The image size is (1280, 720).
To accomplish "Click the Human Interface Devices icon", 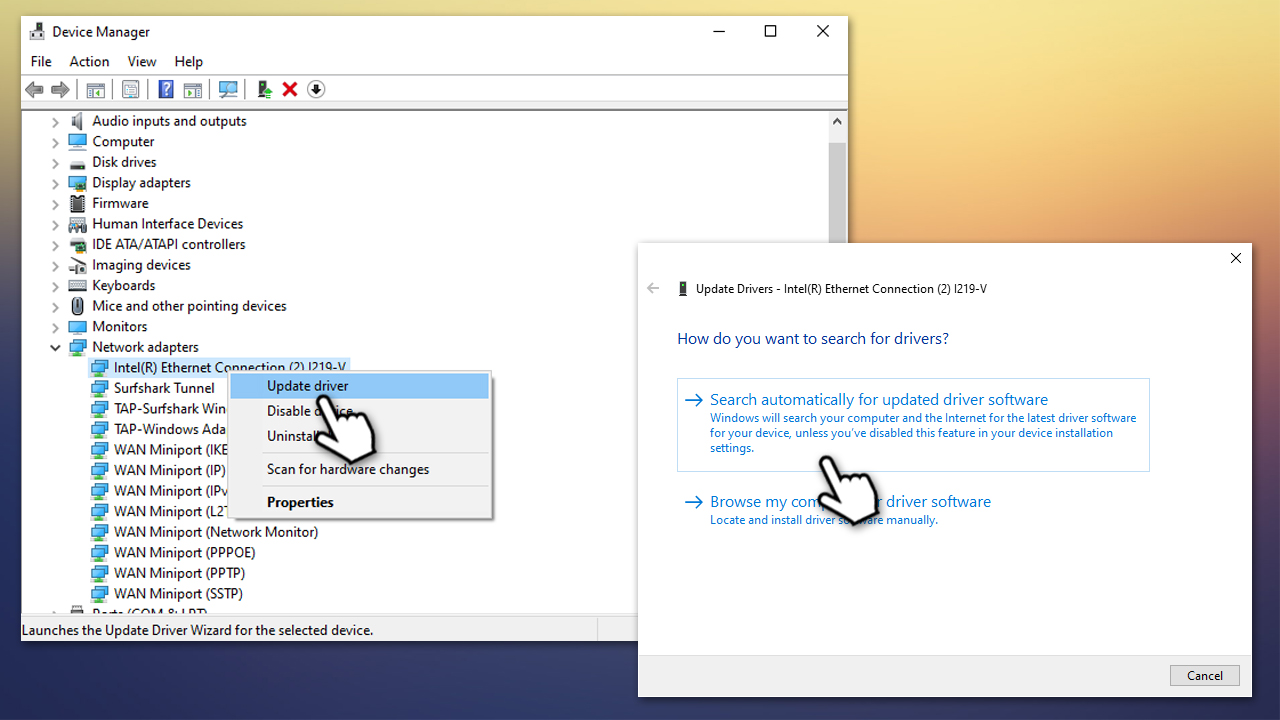I will pyautogui.click(x=77, y=224).
